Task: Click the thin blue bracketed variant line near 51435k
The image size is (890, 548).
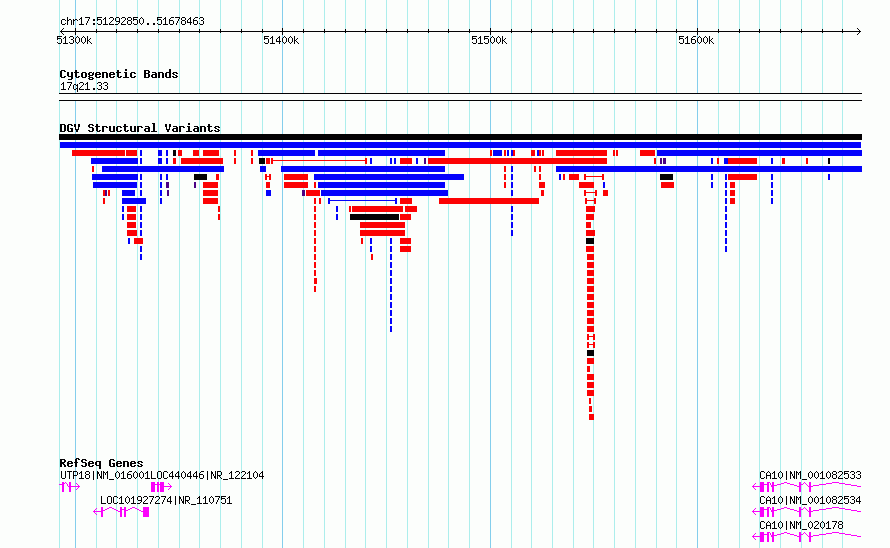Action: coord(362,201)
